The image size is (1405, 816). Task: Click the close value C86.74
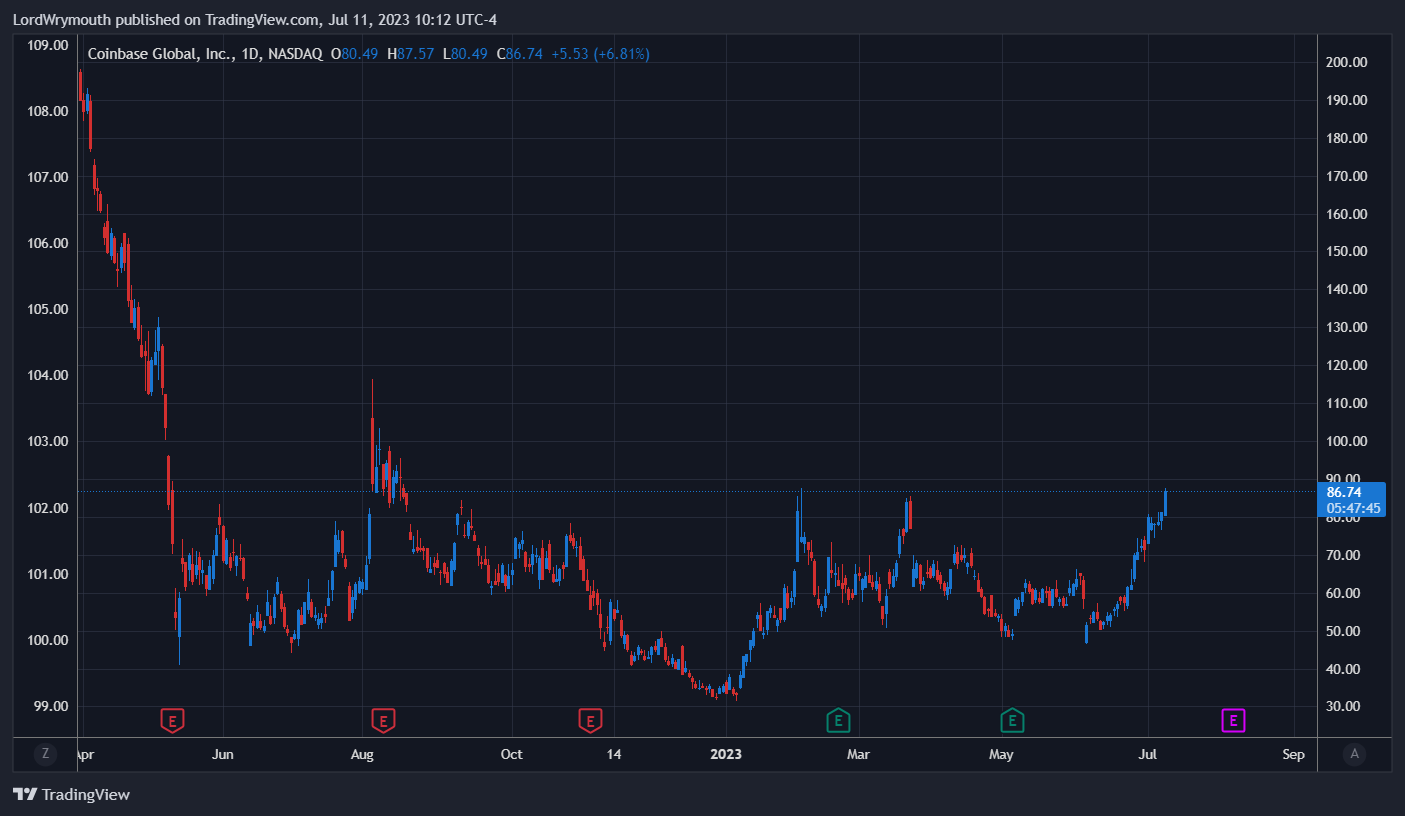520,54
